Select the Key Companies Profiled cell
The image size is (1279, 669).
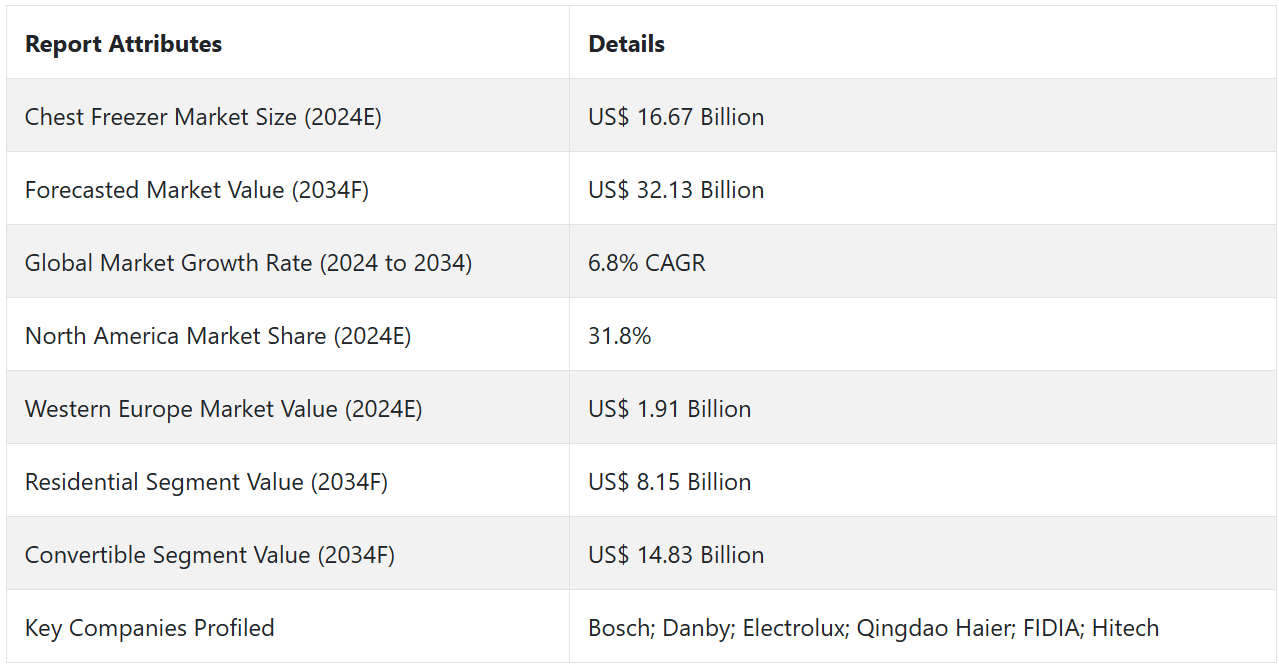150,628
